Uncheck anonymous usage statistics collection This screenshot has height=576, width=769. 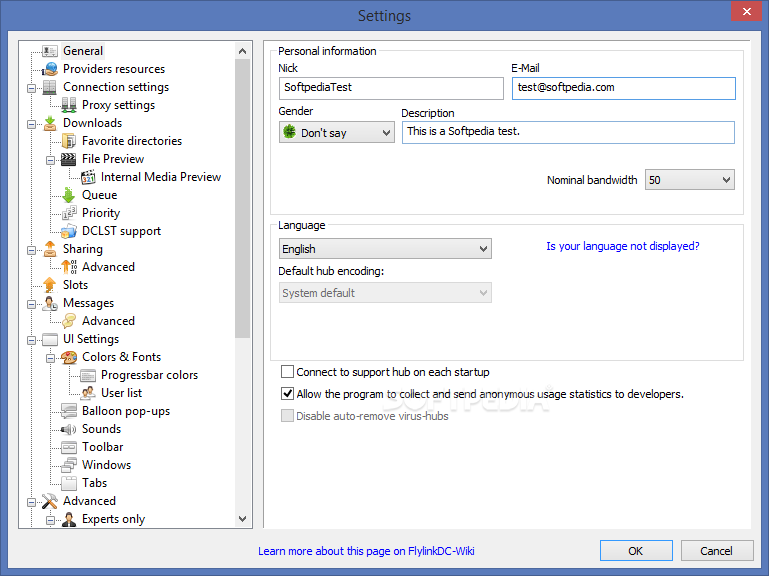point(287,394)
